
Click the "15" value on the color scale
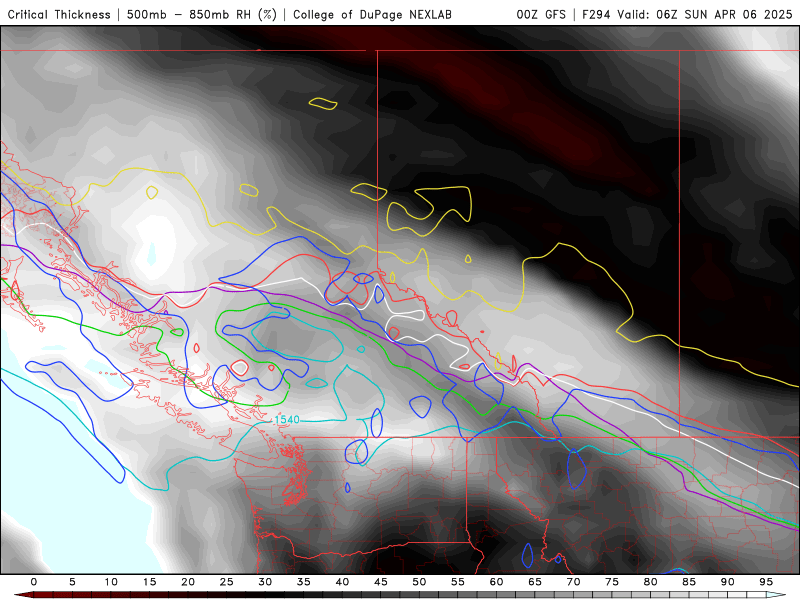point(149,582)
